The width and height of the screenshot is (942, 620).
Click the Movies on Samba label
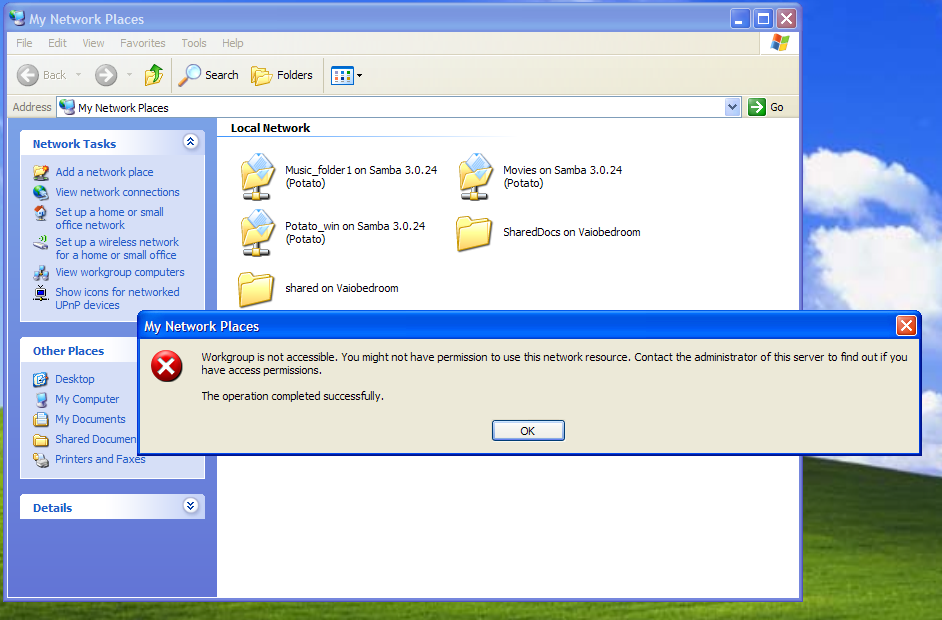pyautogui.click(x=562, y=177)
